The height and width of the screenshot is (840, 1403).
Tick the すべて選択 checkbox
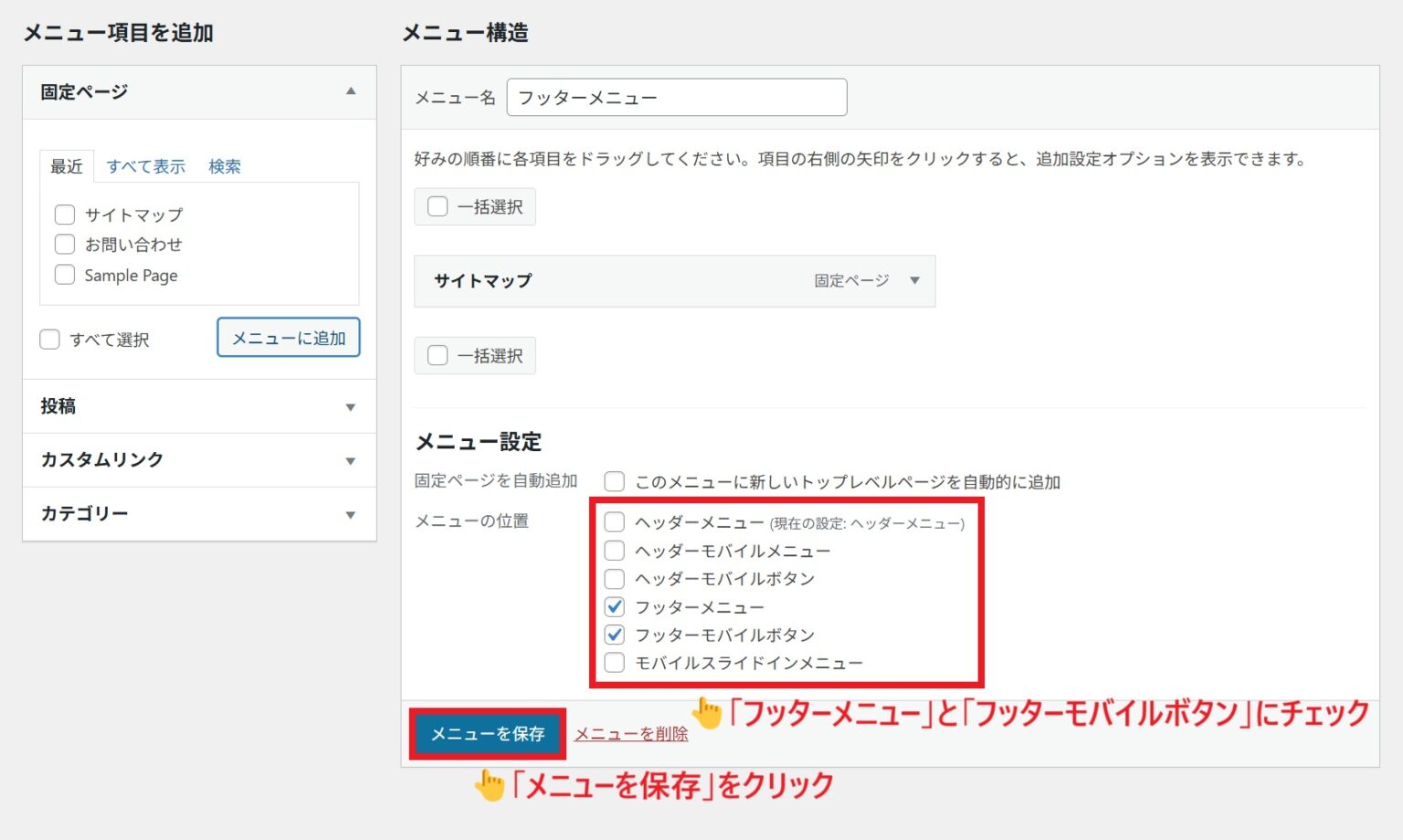click(x=50, y=340)
